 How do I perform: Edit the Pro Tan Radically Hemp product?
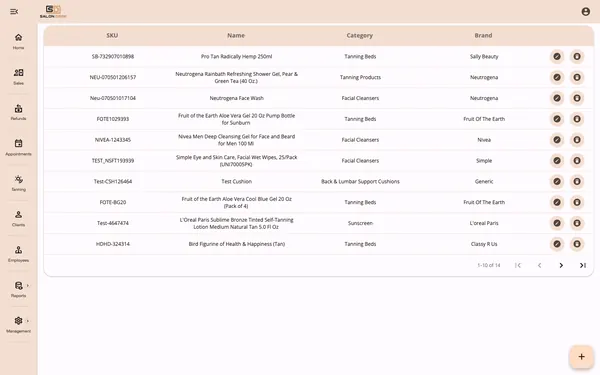[x=557, y=57]
